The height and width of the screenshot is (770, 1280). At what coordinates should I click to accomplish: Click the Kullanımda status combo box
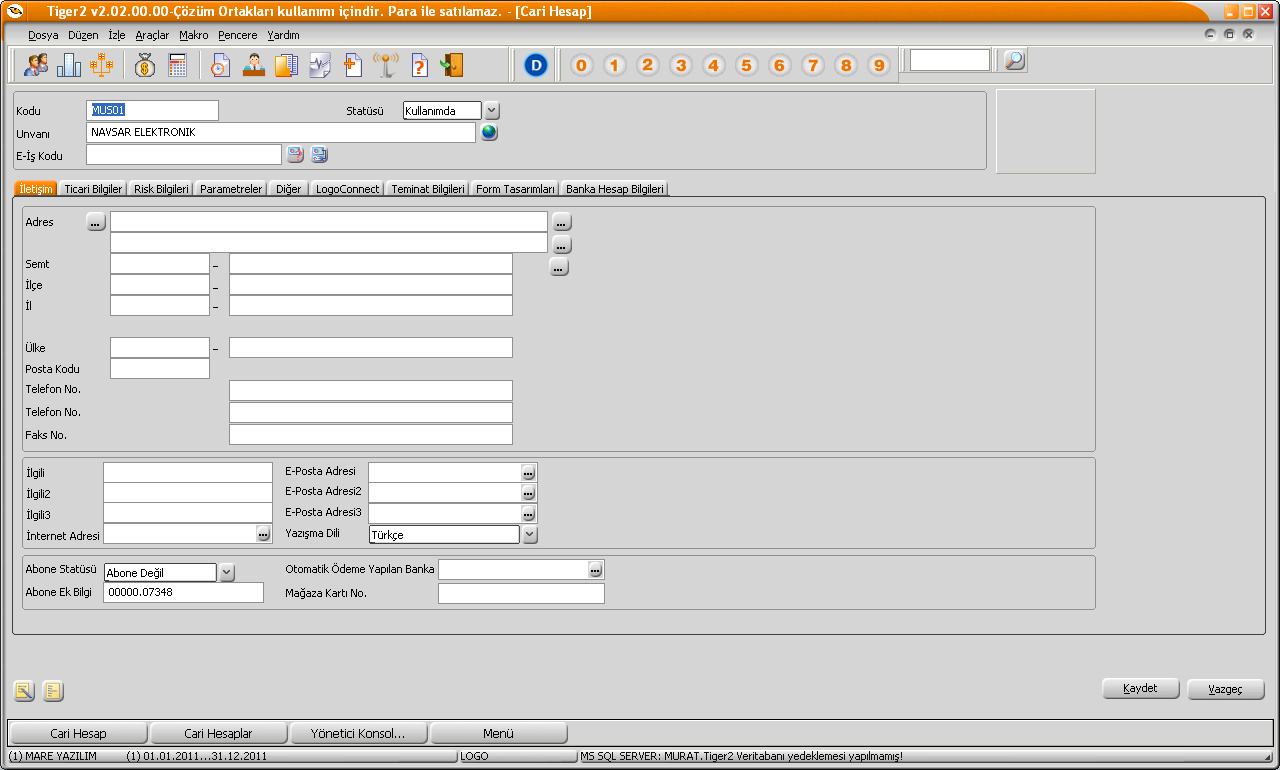[442, 111]
